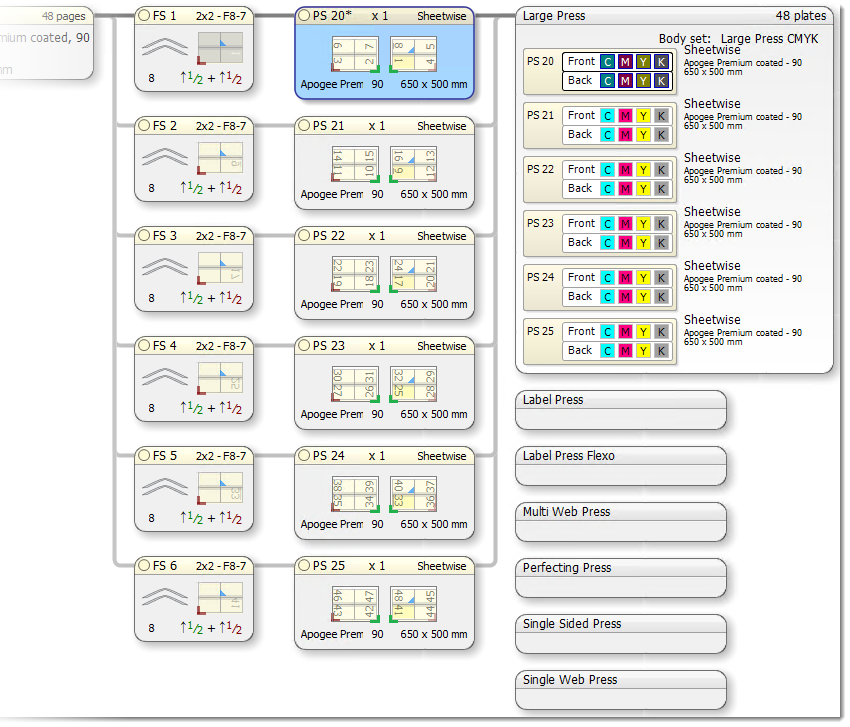Screen dimensions: 850x727
Task: Click FS 4 scheme label 2x2 - F8-7
Action: pos(221,346)
